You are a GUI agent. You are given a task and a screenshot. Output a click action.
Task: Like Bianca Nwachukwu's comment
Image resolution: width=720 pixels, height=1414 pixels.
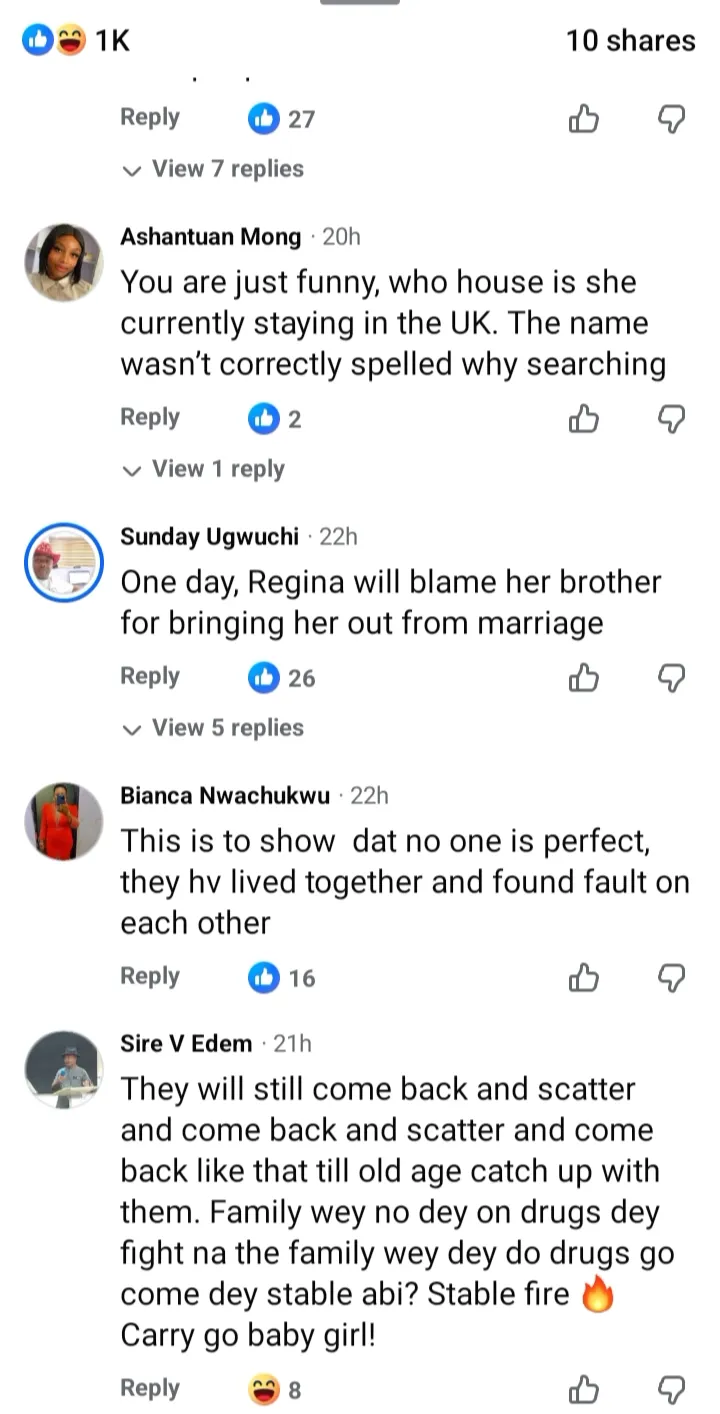(583, 978)
